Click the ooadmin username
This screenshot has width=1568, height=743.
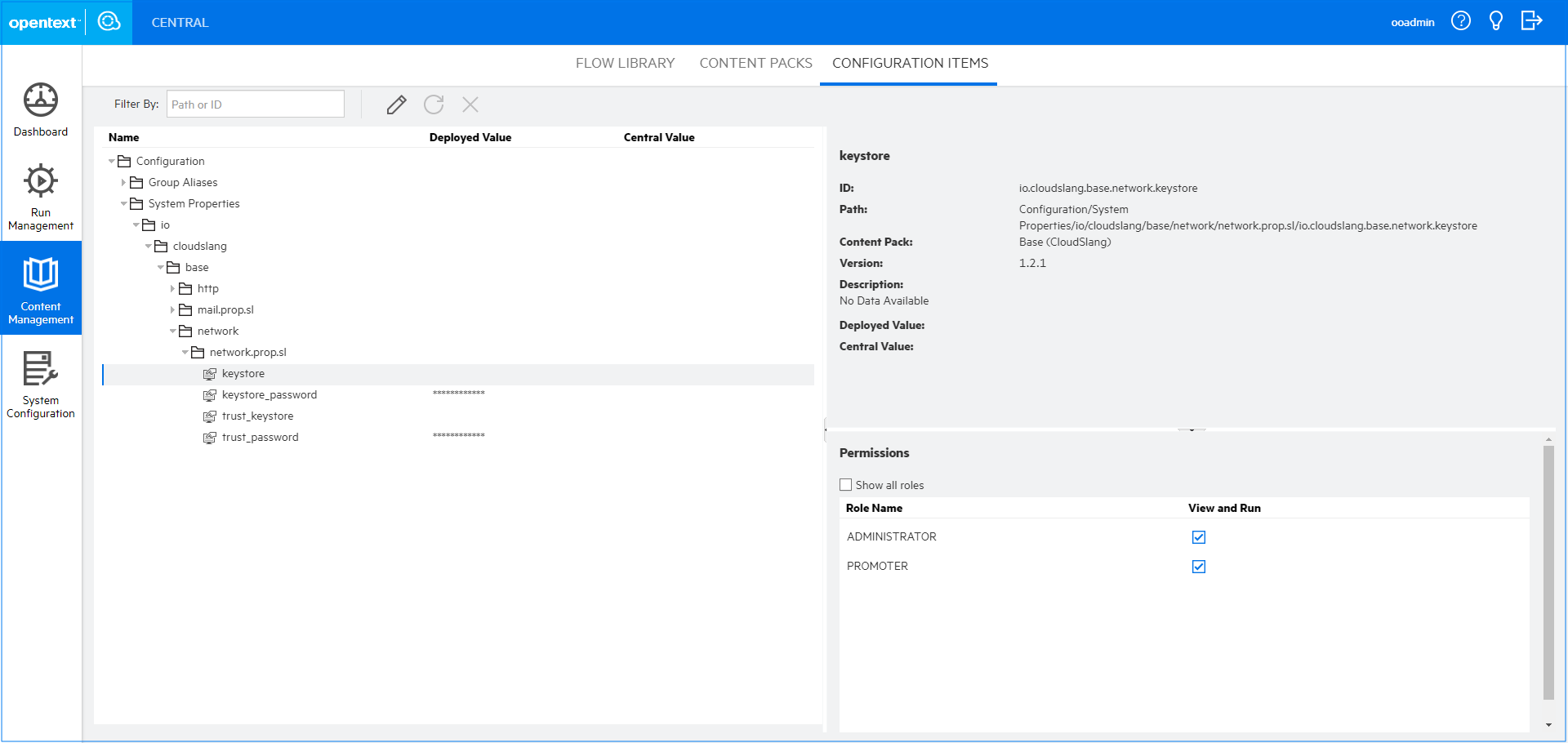pos(1413,22)
